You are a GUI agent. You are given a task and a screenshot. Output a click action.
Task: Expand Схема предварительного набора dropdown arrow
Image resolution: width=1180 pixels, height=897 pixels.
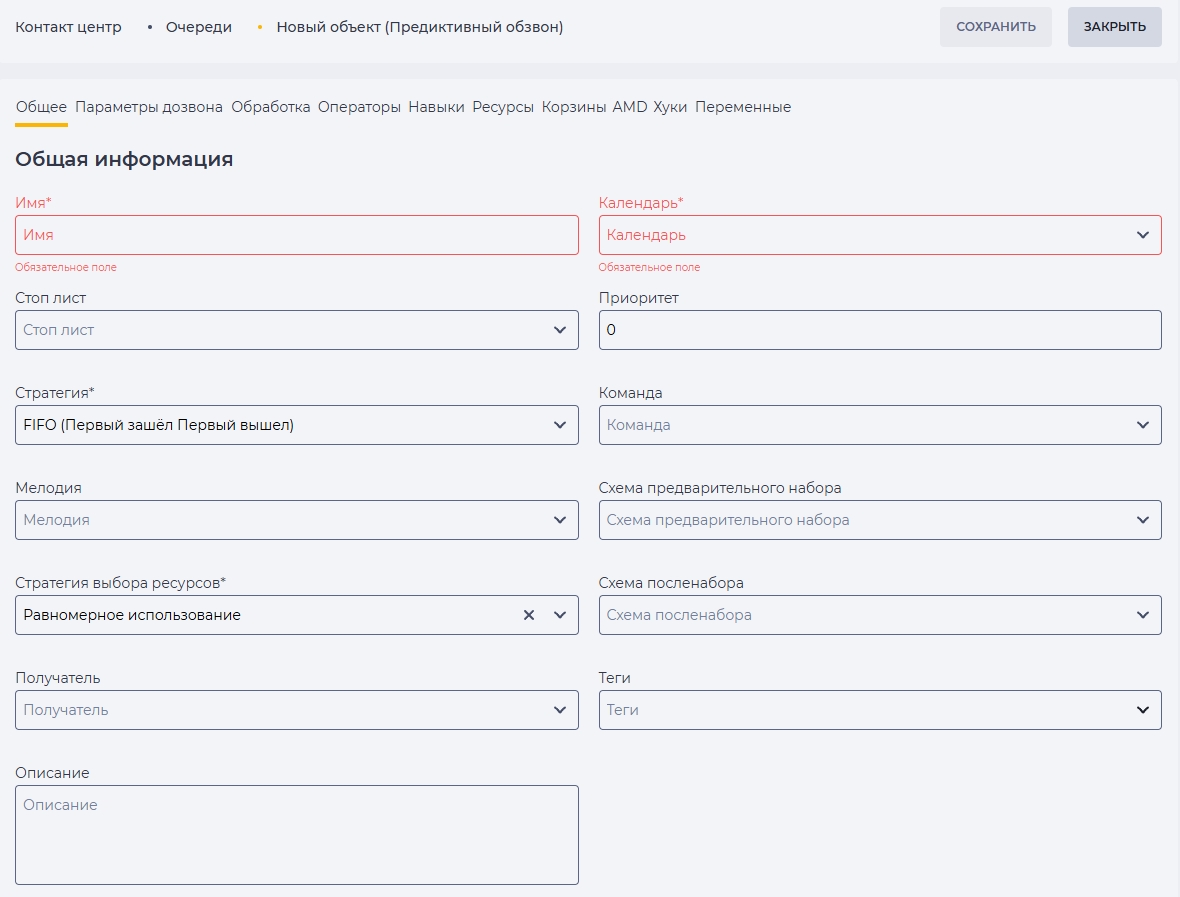(1142, 519)
